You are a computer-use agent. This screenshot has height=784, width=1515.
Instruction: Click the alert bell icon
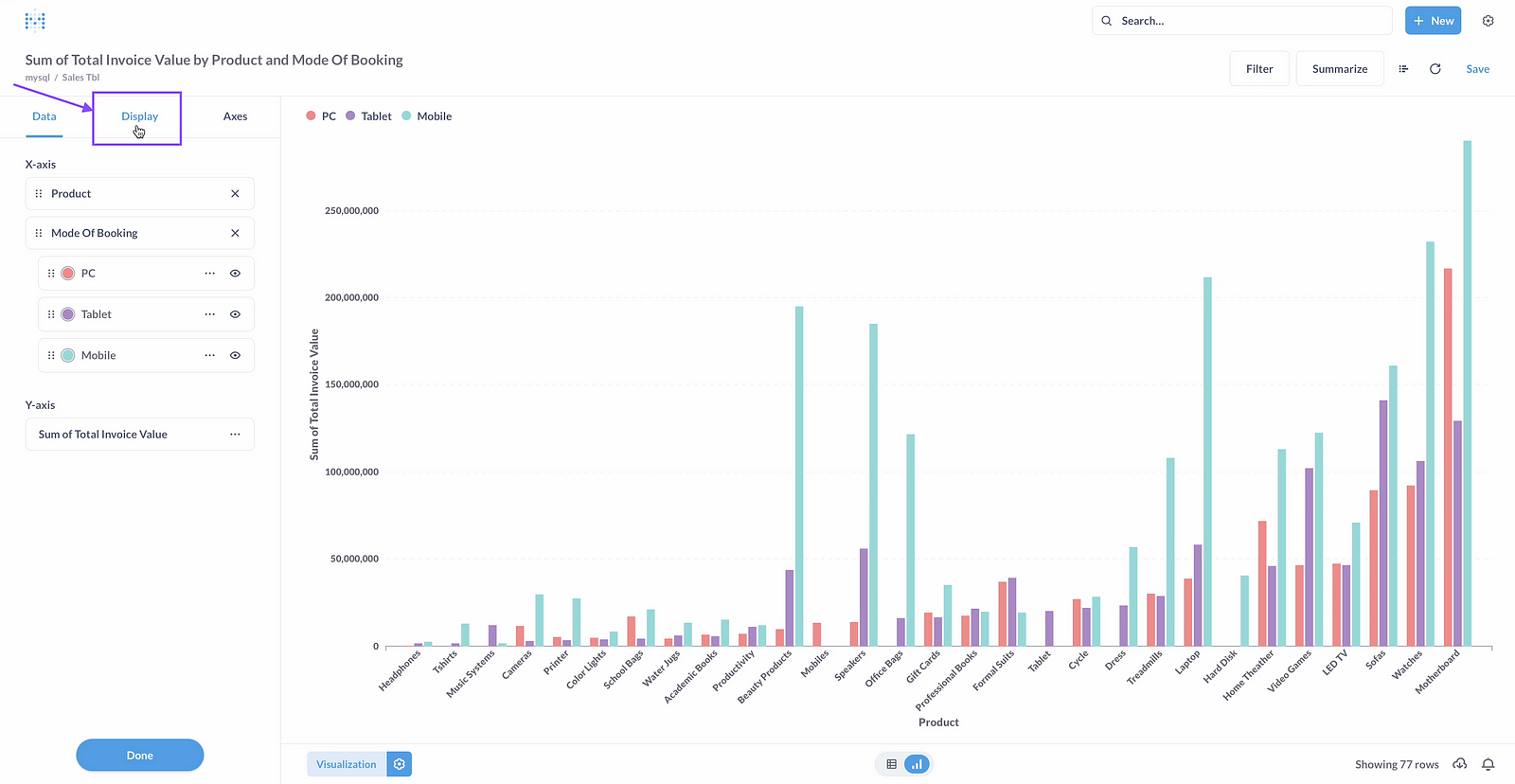pos(1488,764)
